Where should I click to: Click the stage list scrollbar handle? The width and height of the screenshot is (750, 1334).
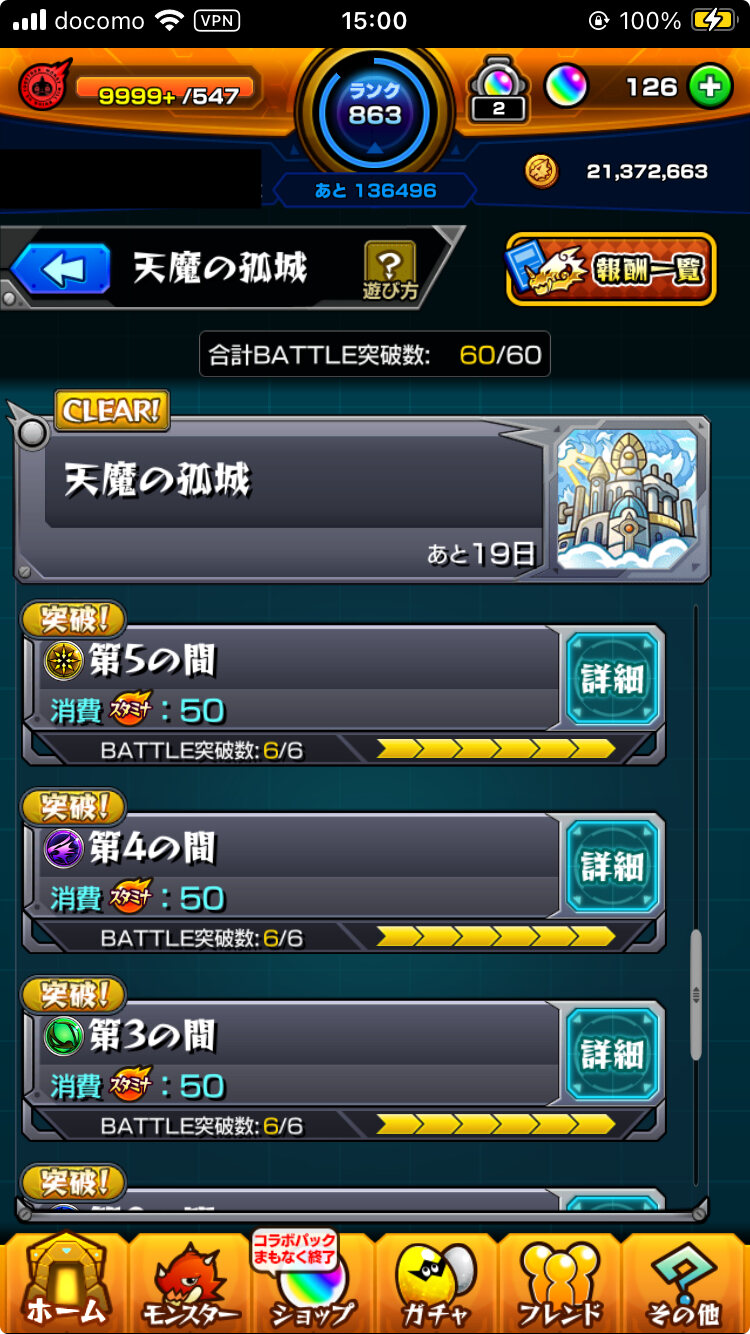pos(697,995)
